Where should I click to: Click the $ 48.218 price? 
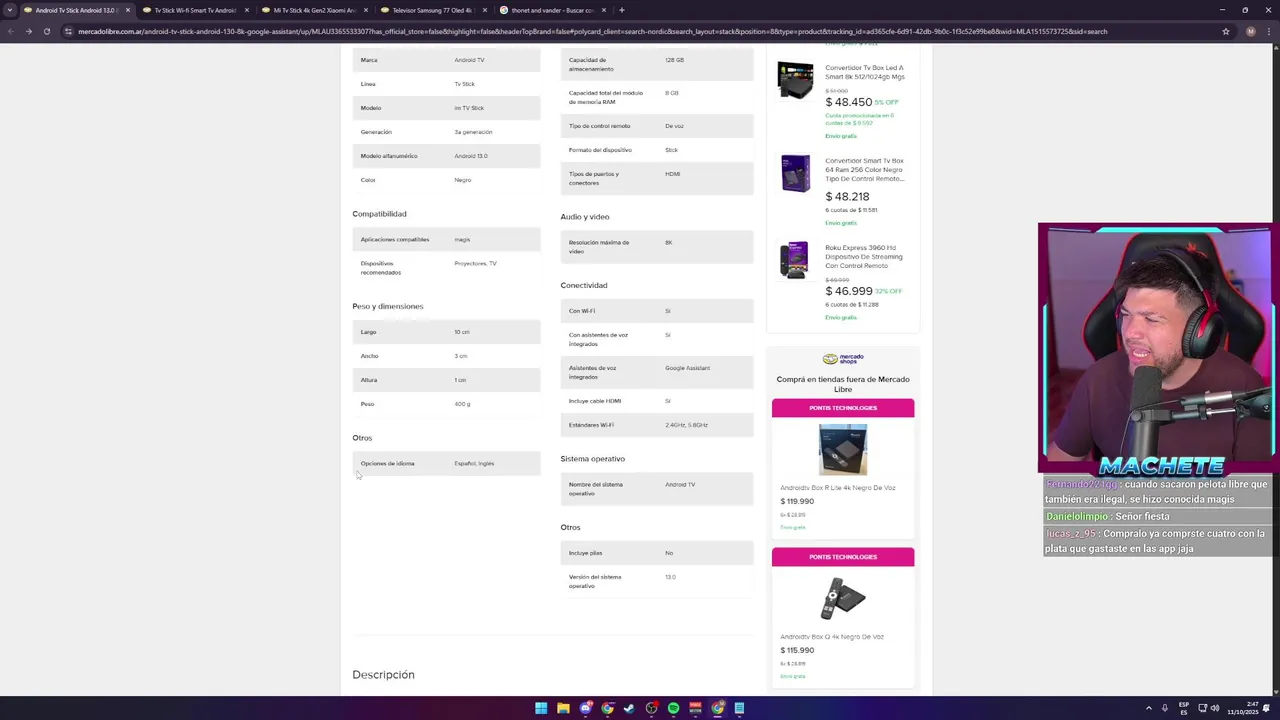[847, 197]
